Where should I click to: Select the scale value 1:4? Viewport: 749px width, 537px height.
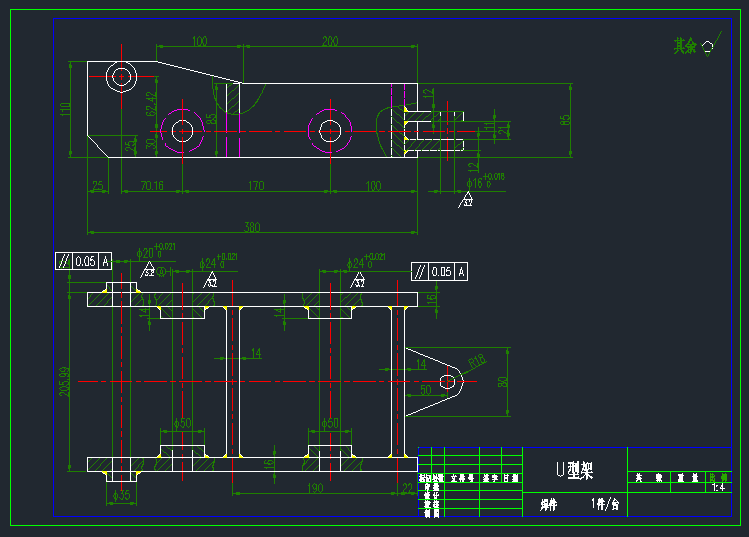(718, 487)
